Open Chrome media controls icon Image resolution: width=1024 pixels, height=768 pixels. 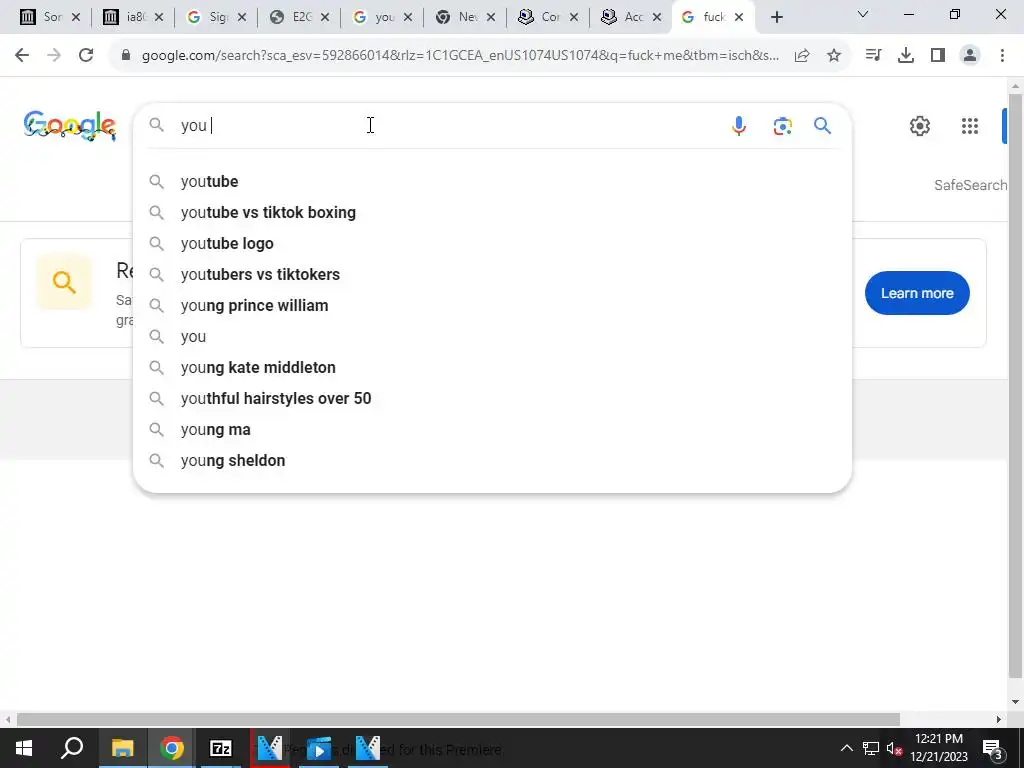pyautogui.click(x=873, y=56)
